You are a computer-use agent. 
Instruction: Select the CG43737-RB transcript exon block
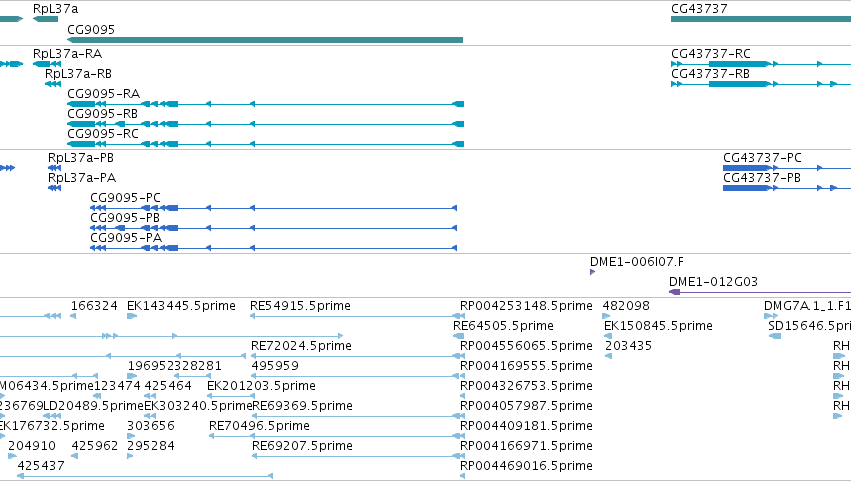pos(739,84)
